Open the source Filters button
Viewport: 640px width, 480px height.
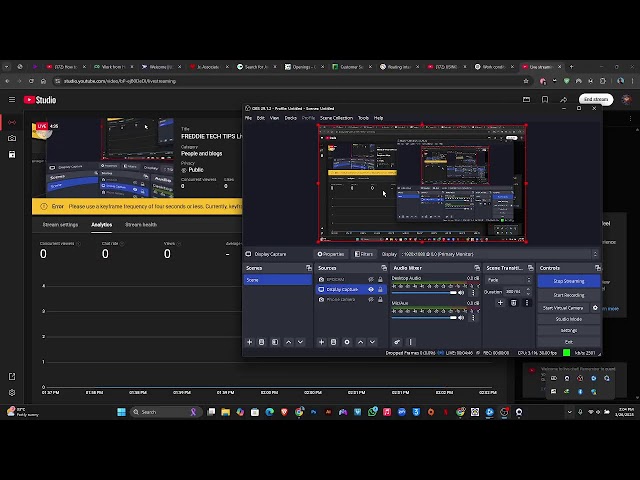(364, 254)
